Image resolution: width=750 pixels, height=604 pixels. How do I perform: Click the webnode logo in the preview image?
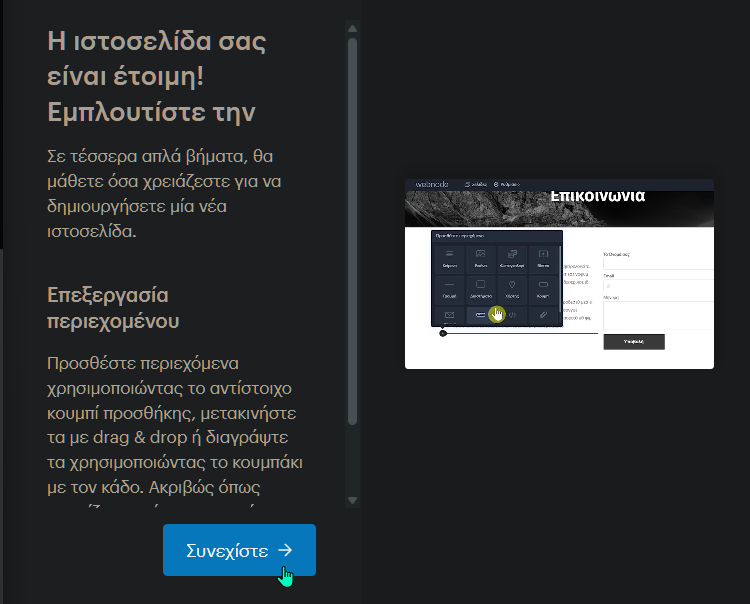tap(432, 185)
